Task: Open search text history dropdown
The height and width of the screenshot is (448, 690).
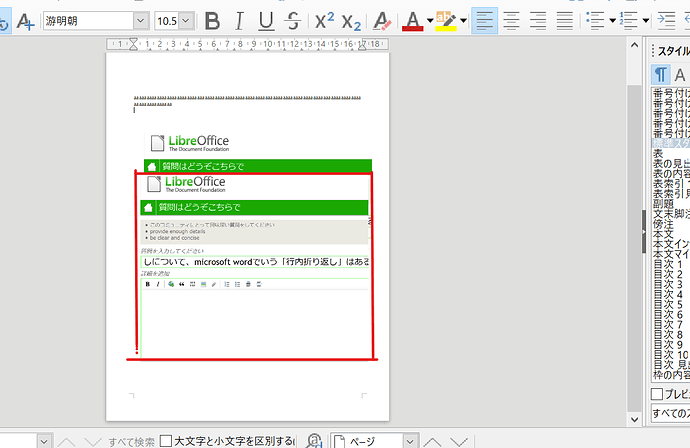Action: click(x=44, y=441)
